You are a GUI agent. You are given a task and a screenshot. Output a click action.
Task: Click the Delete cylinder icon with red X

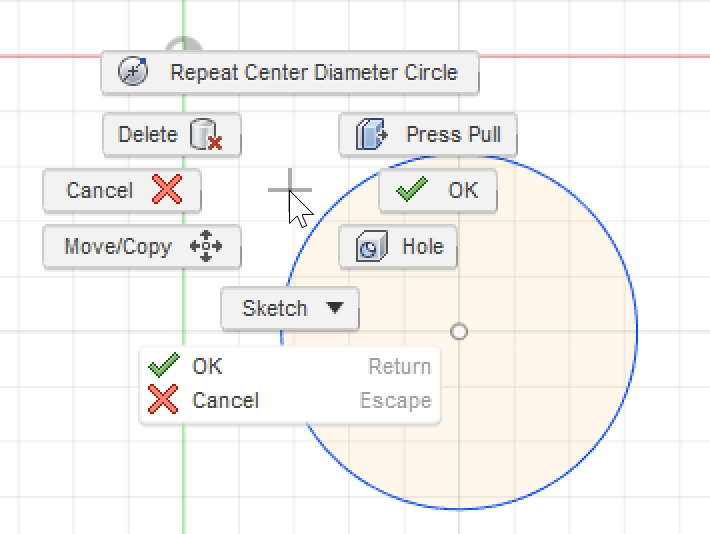(x=206, y=134)
